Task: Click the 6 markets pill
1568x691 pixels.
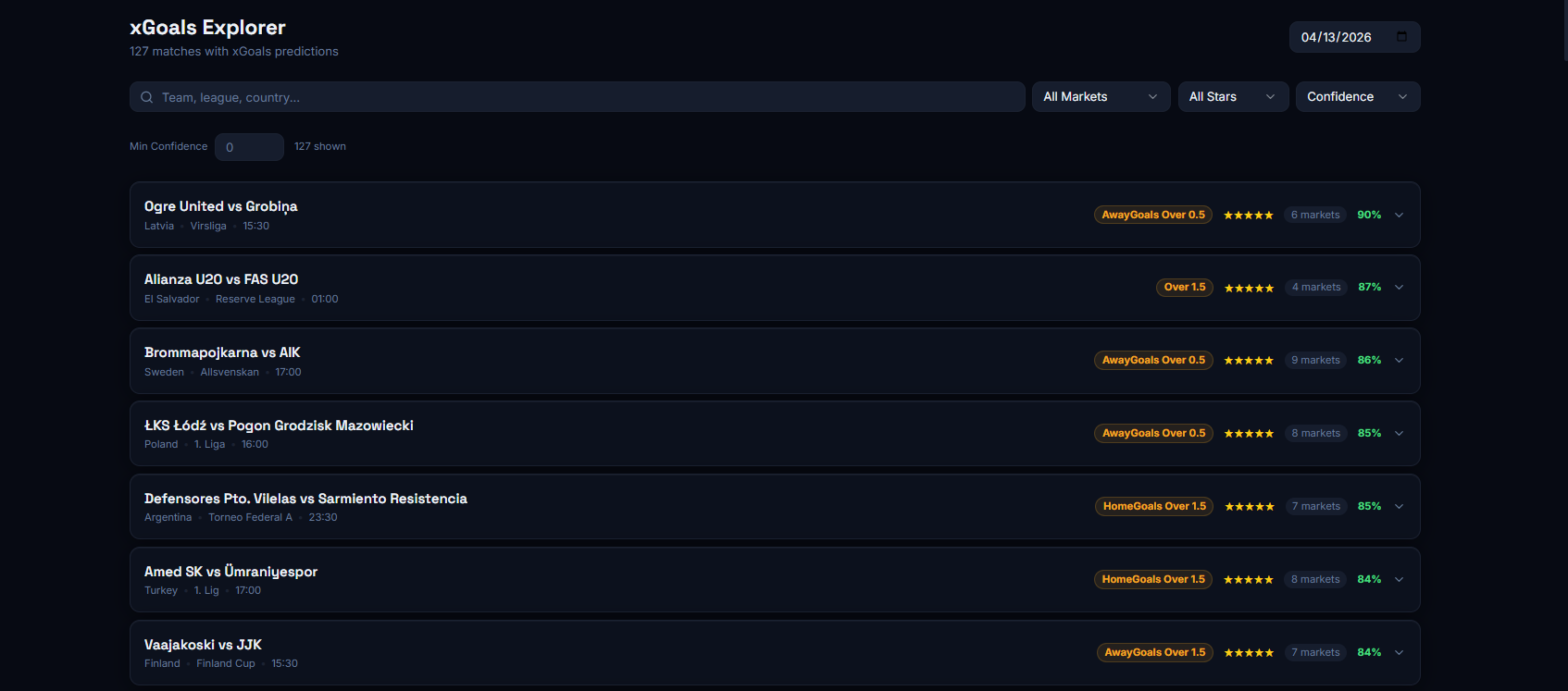Action: [1315, 216]
